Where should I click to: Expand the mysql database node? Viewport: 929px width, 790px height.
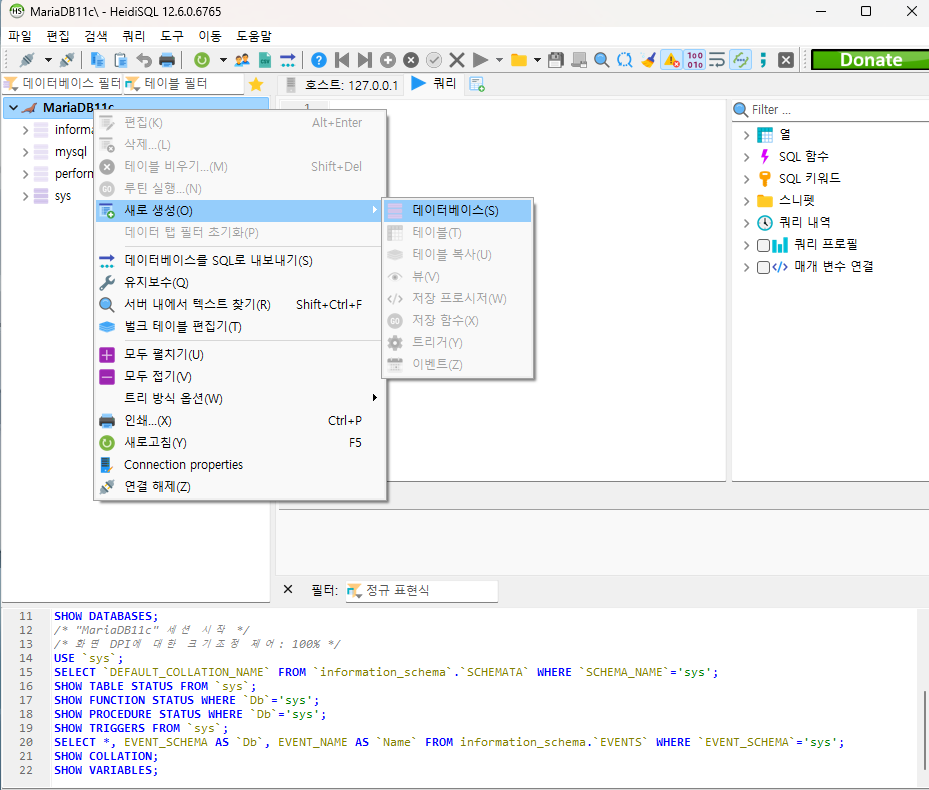pos(25,152)
